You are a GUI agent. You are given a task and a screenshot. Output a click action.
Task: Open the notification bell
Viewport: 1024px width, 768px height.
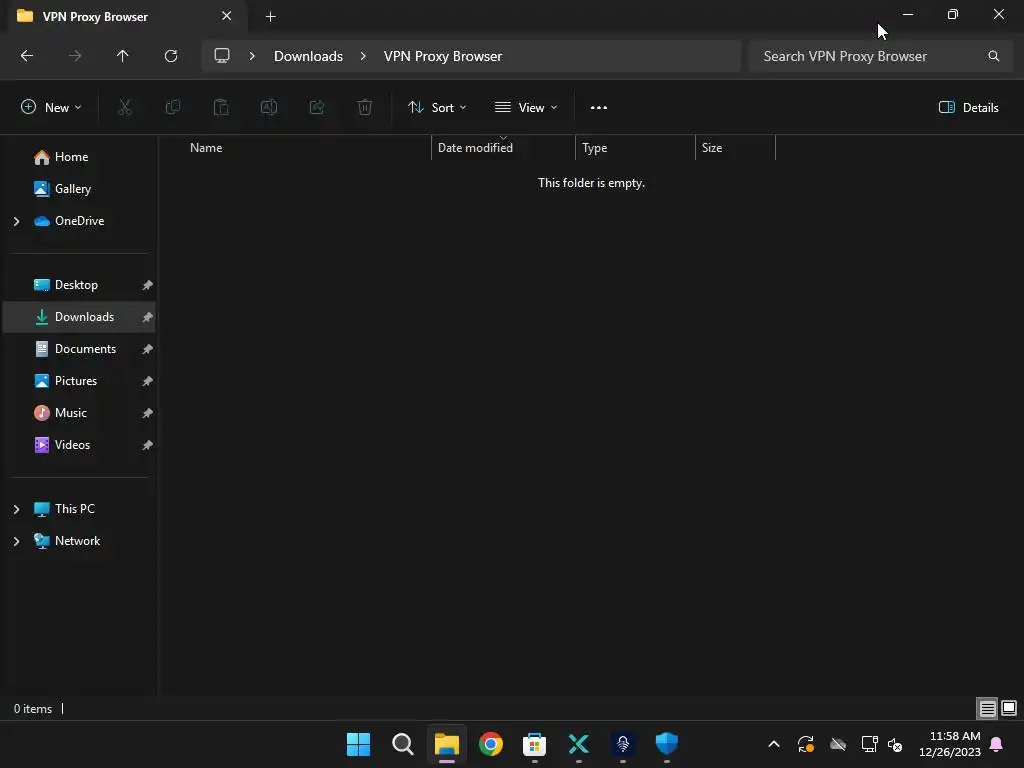(x=997, y=744)
